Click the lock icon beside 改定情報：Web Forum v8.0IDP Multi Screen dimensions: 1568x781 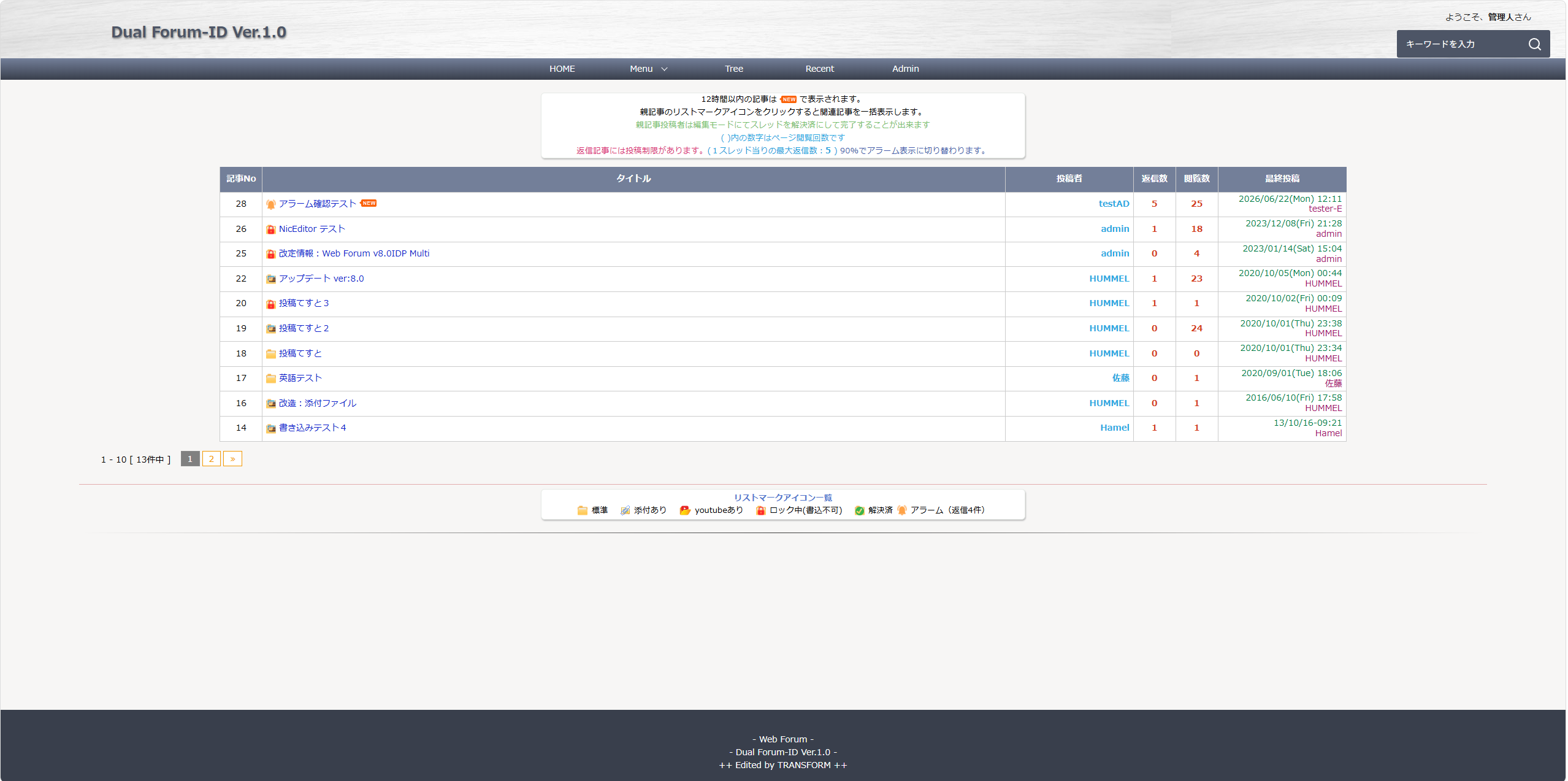coord(270,254)
